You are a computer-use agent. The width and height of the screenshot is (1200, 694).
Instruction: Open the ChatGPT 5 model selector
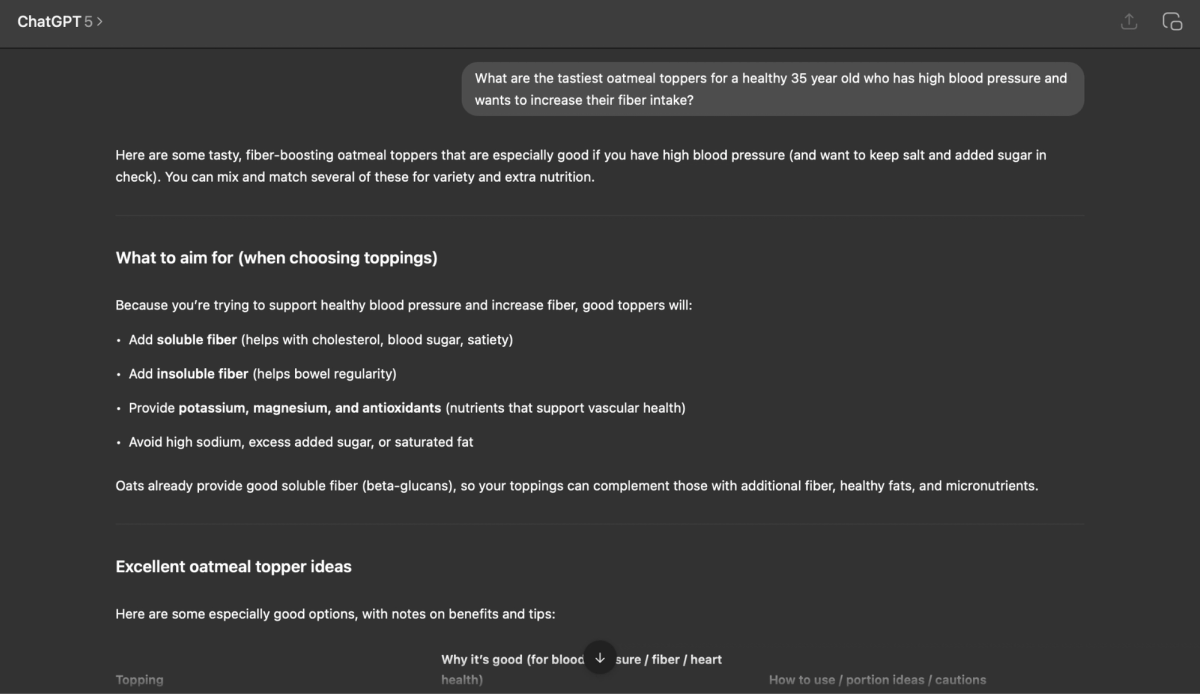pyautogui.click(x=60, y=20)
